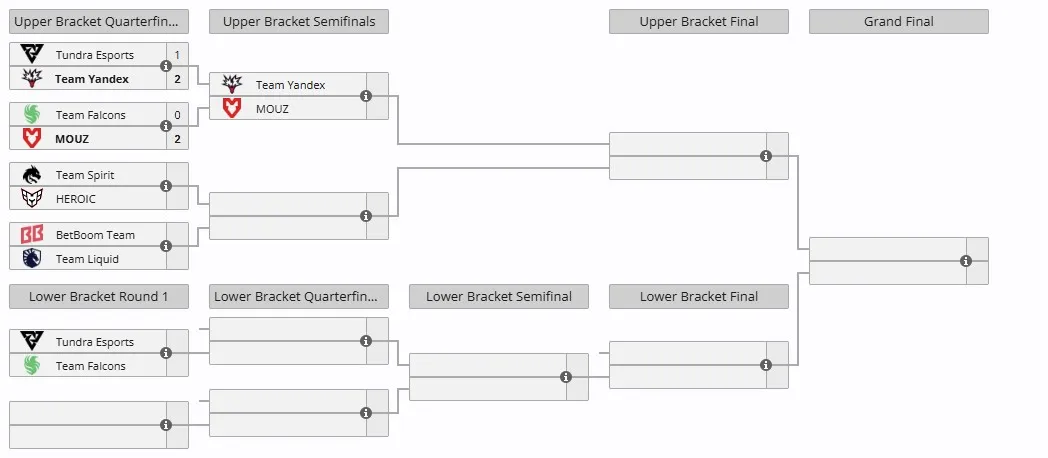Click info icon for BetBoom vs Liquid match

[166, 247]
